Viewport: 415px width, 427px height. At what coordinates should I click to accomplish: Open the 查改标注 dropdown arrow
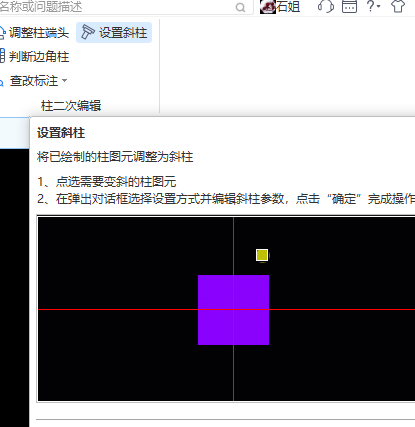coord(65,80)
